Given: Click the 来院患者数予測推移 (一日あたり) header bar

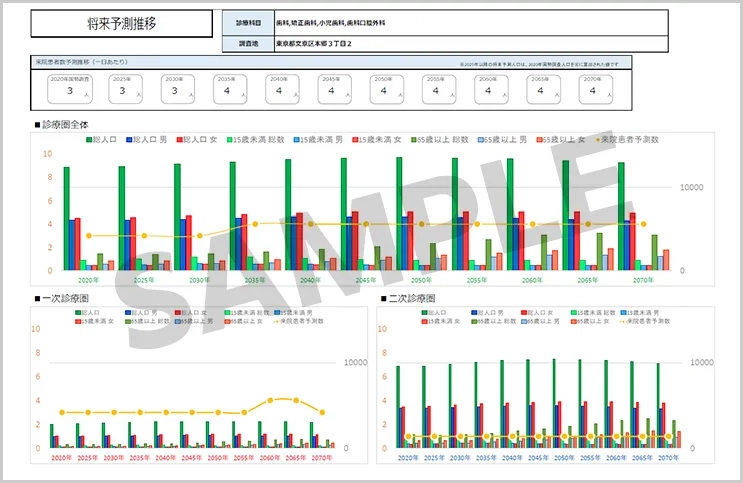Looking at the screenshot, I should point(331,62).
